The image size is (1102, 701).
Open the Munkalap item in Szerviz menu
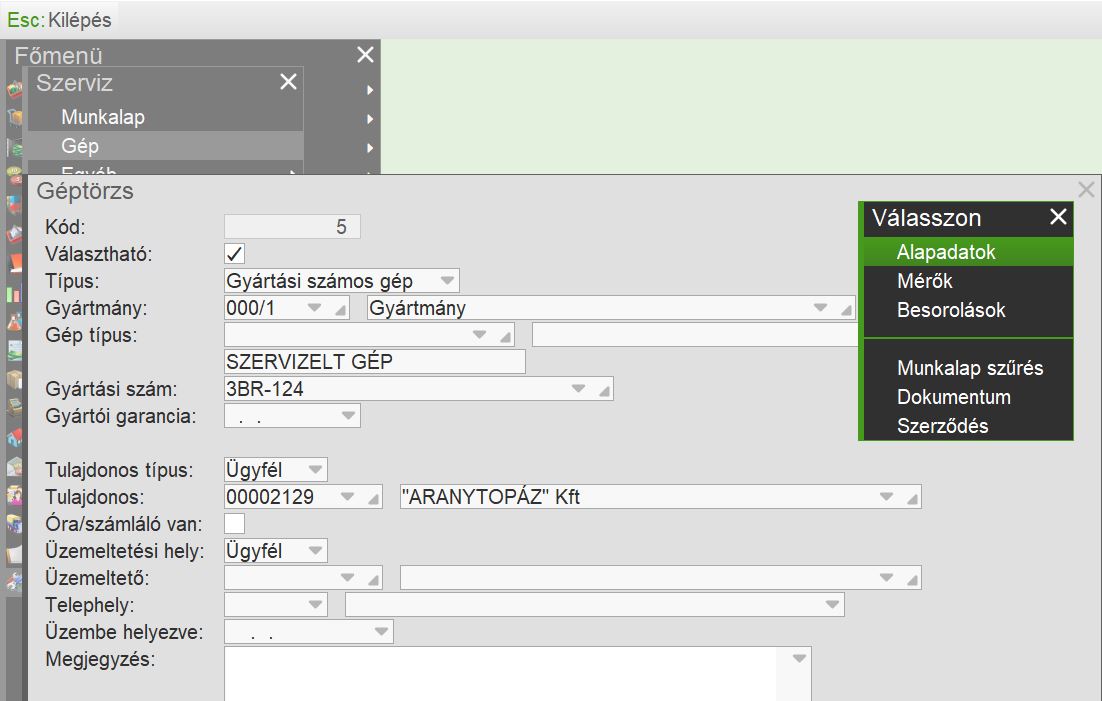point(165,117)
